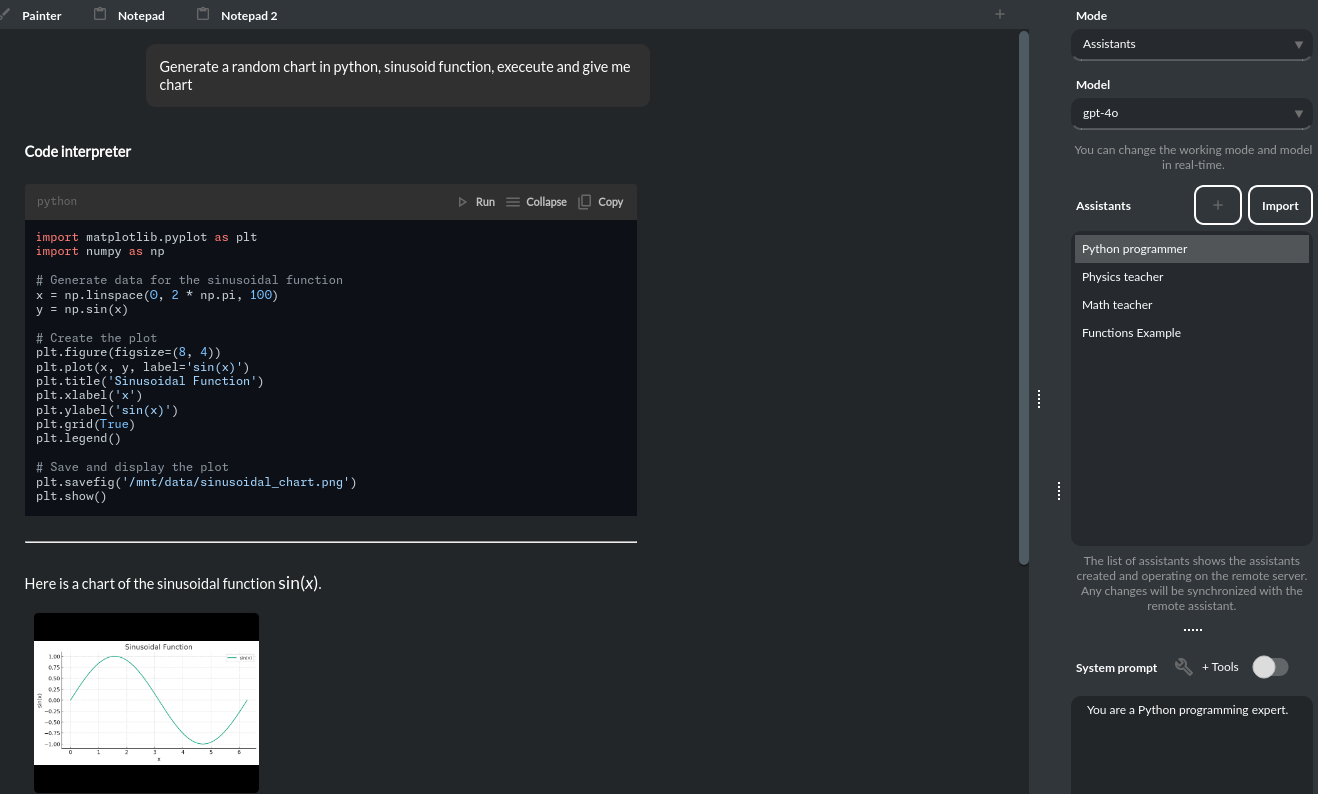This screenshot has height=794, width=1318.
Task: Click the dotted divider above System prompt
Action: pos(1192,628)
